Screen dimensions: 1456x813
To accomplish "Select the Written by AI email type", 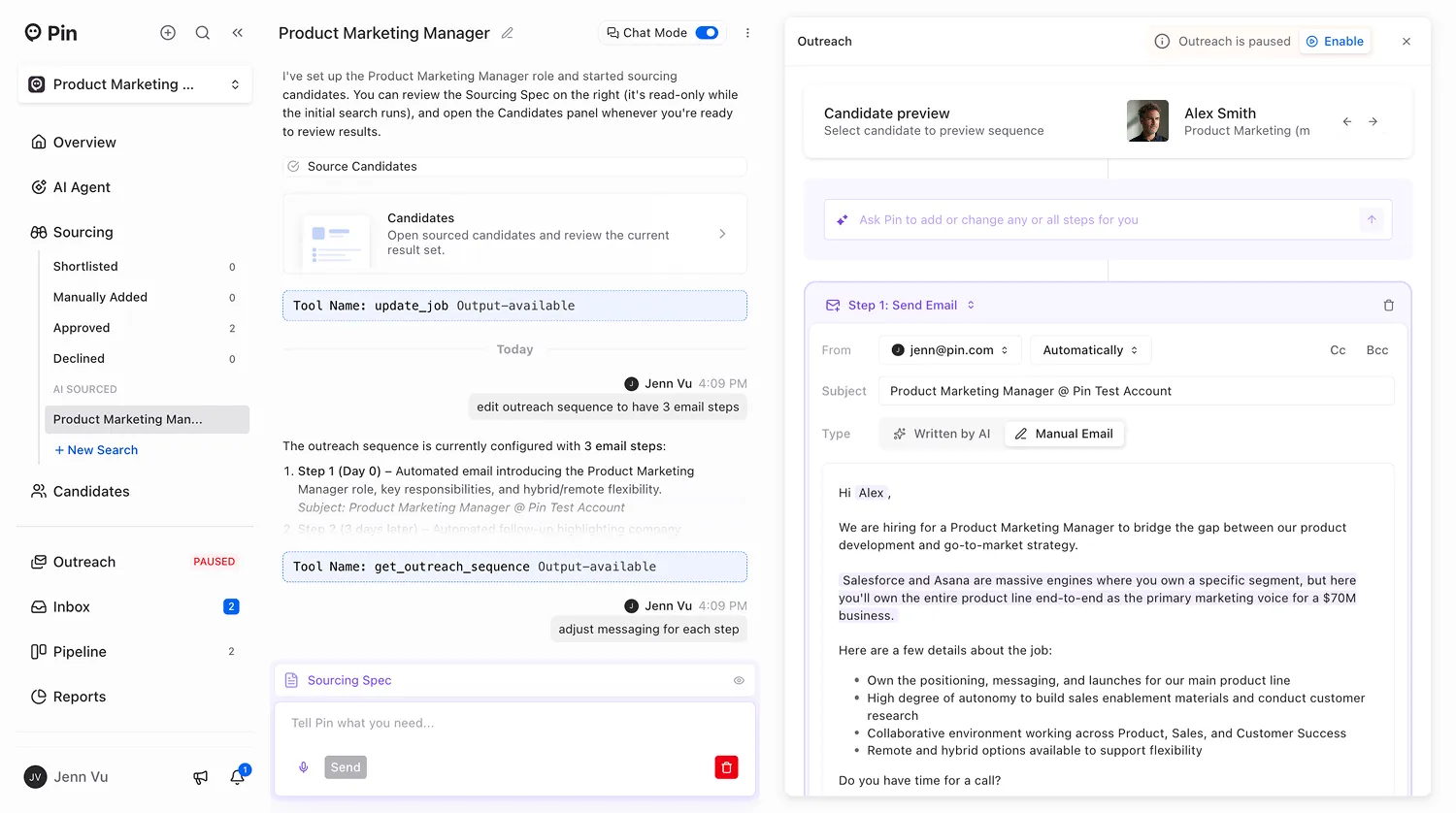I will tap(943, 434).
